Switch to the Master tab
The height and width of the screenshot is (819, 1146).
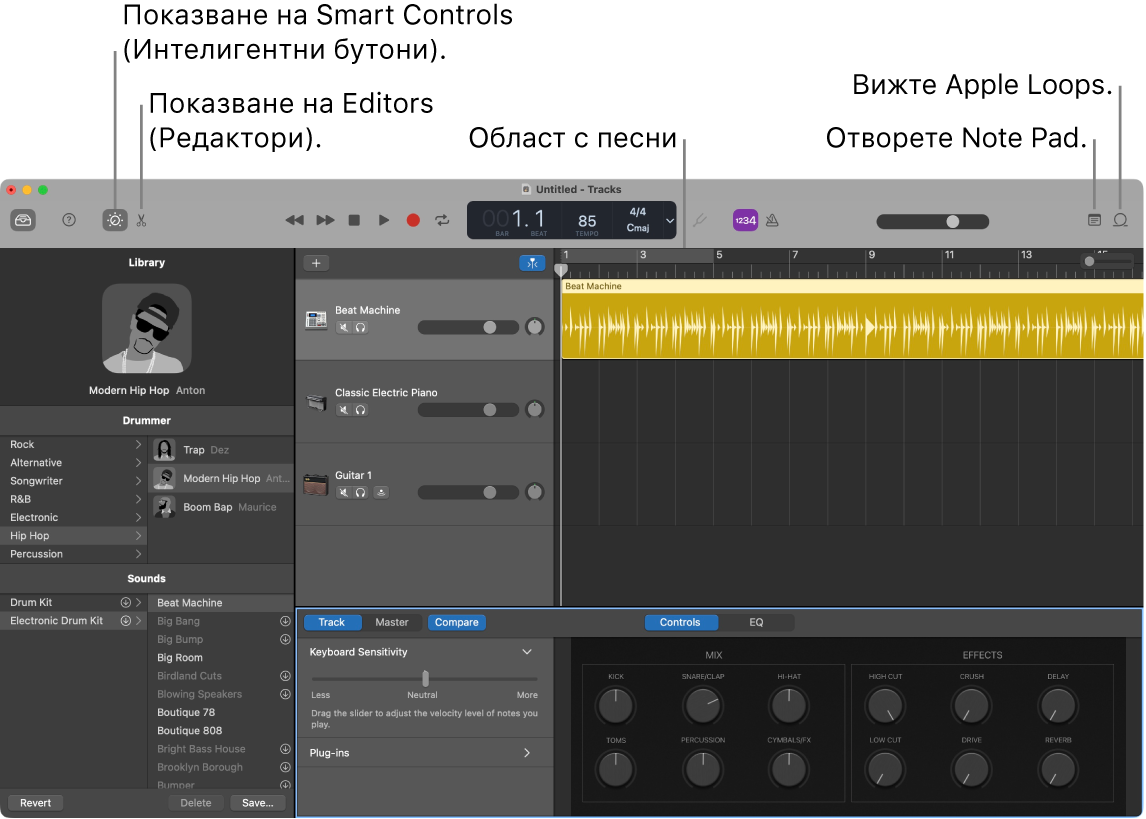click(x=392, y=622)
